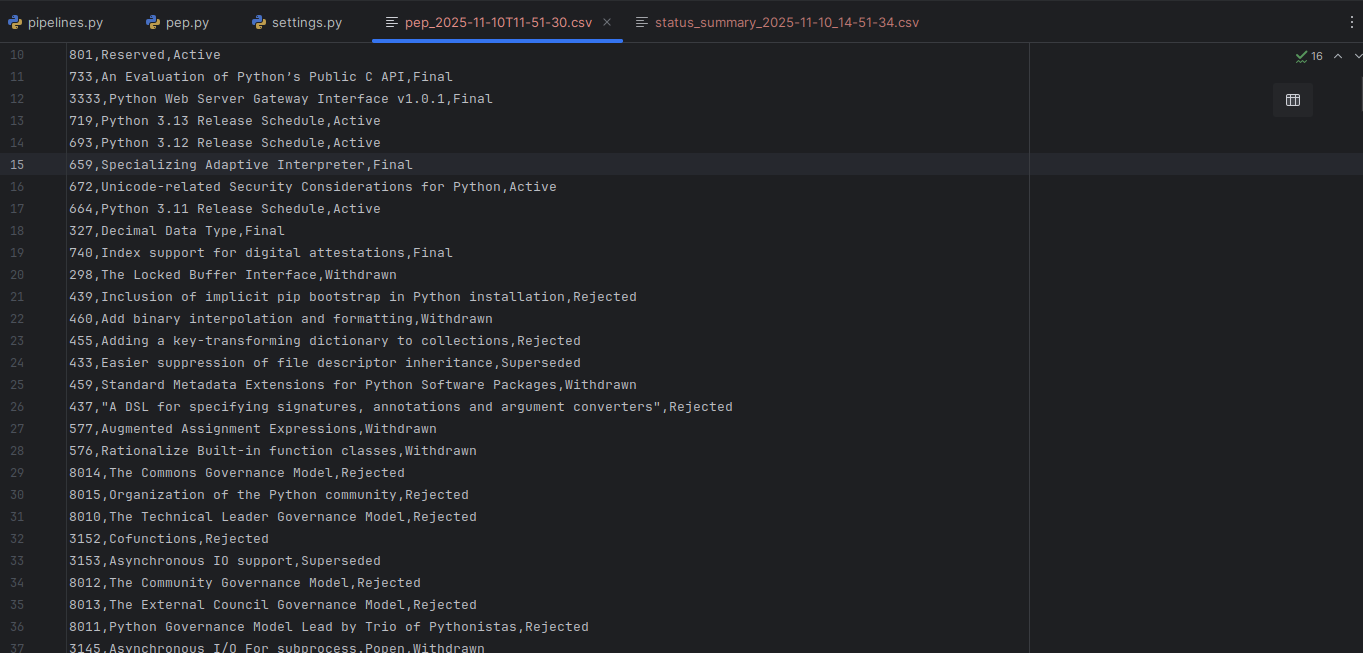The width and height of the screenshot is (1363, 653).
Task: Click the inspections checkmark widget
Action: (x=1303, y=56)
